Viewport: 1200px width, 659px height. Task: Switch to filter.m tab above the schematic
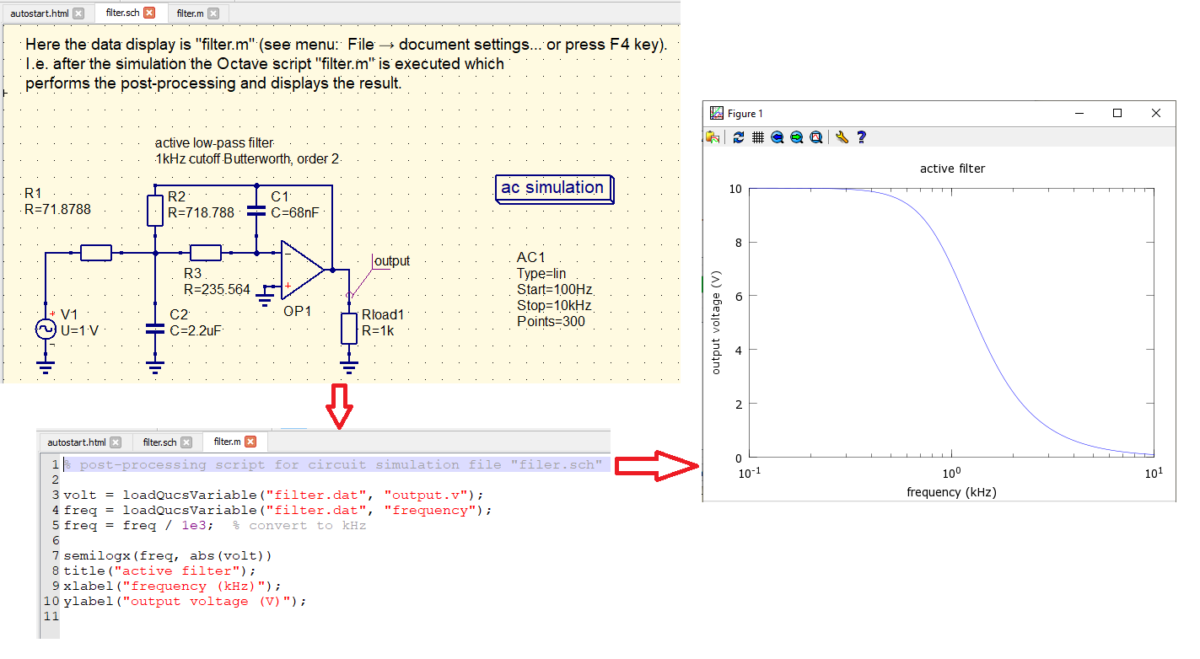coord(188,13)
